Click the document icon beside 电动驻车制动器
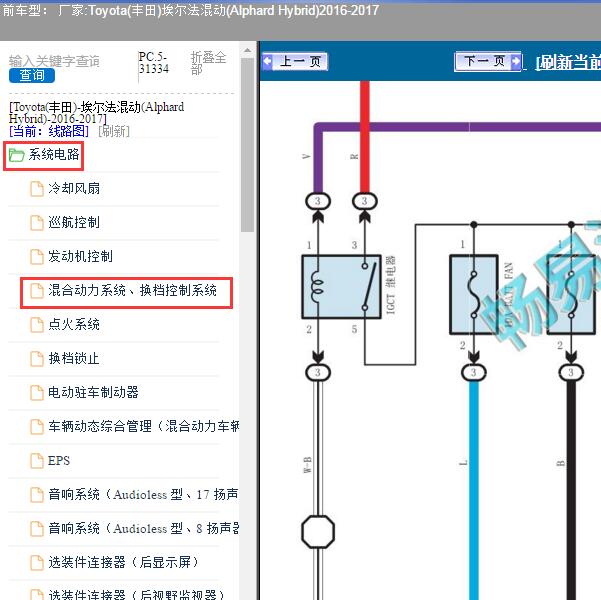Screen dimensions: 601x600 point(37,392)
